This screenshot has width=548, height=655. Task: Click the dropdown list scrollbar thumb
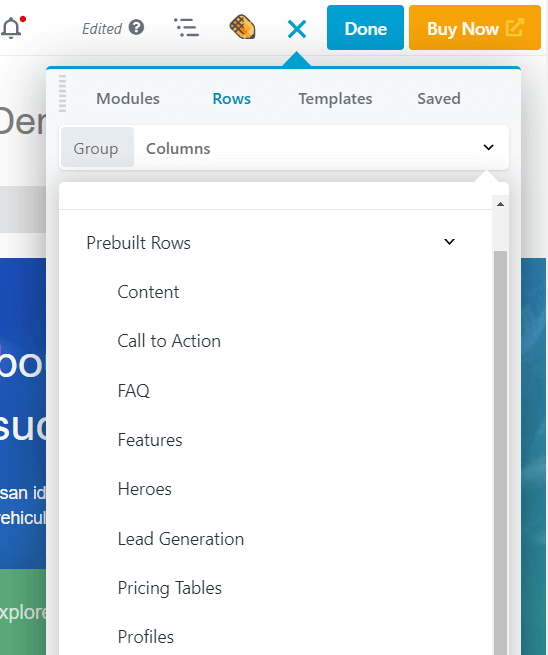tap(500, 453)
